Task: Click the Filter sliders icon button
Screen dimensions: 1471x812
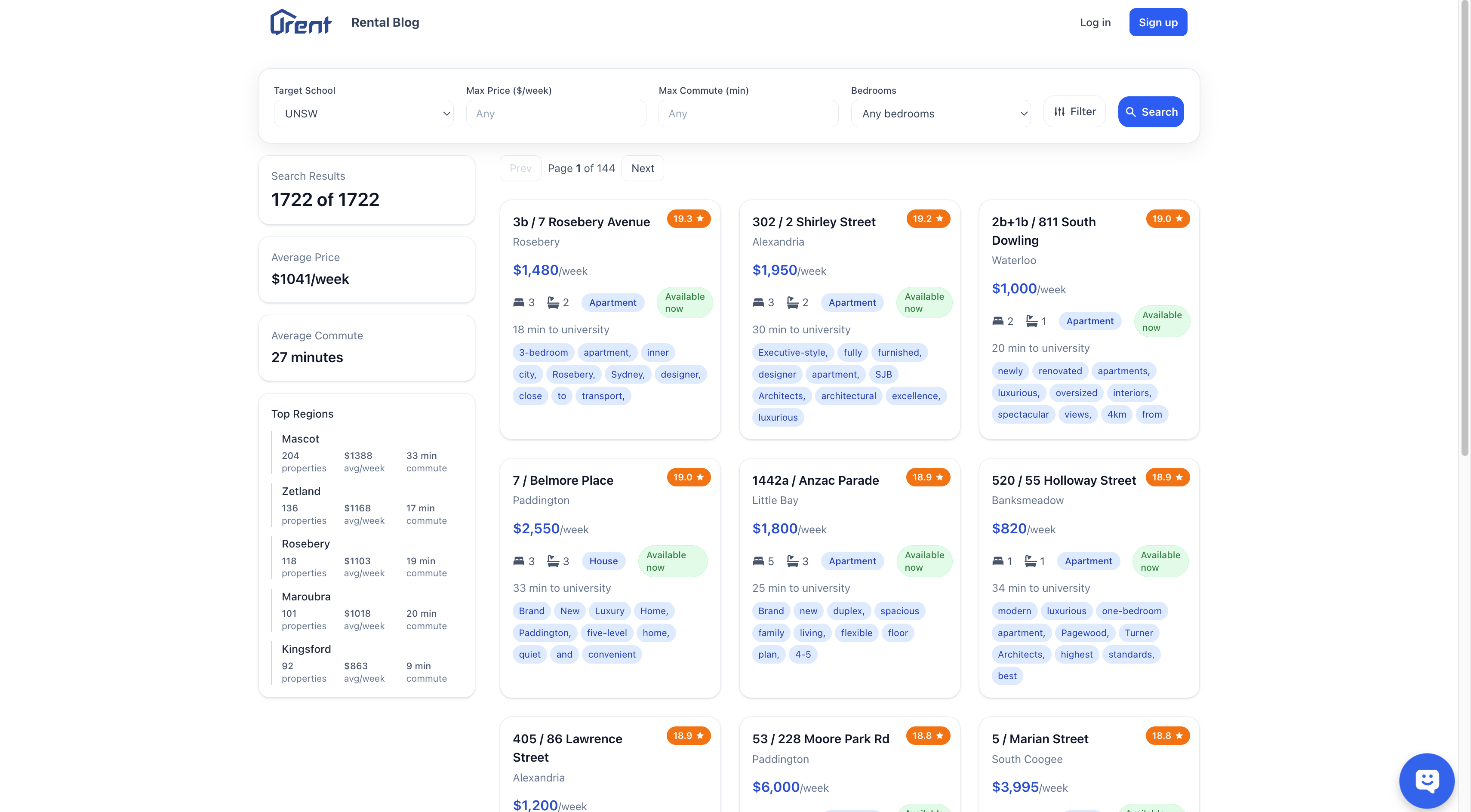Action: click(1074, 111)
